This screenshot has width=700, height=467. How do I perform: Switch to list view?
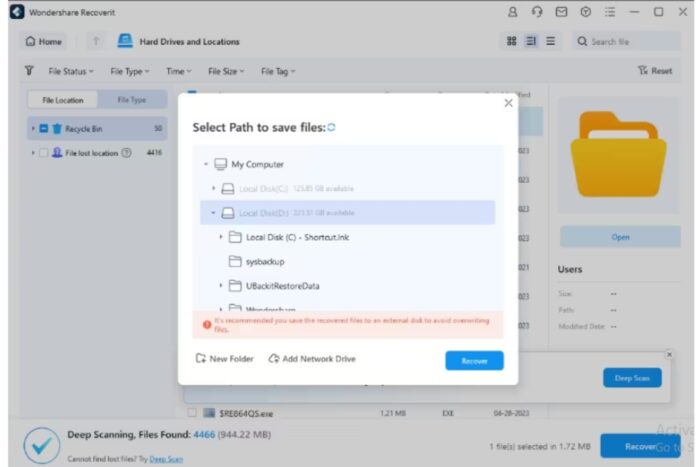click(x=550, y=41)
